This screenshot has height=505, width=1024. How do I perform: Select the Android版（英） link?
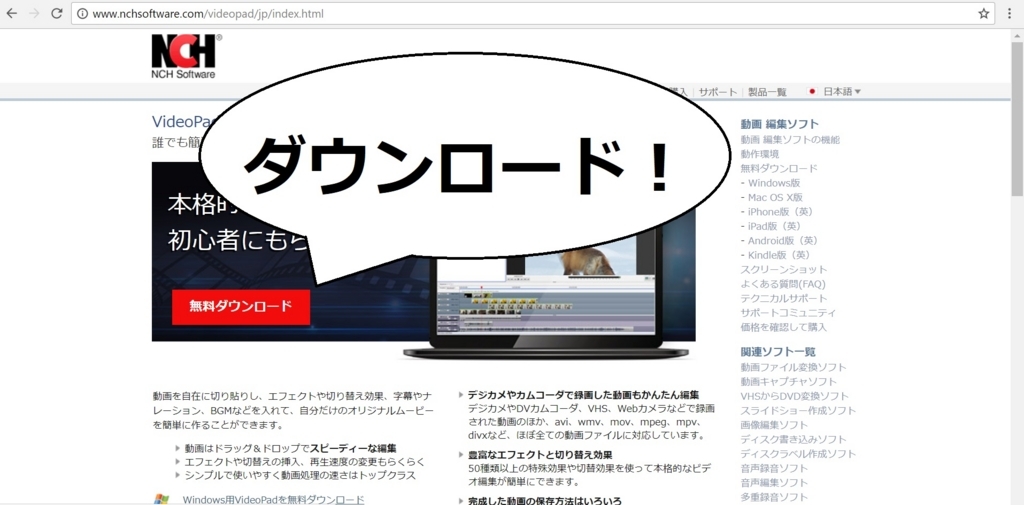783,240
